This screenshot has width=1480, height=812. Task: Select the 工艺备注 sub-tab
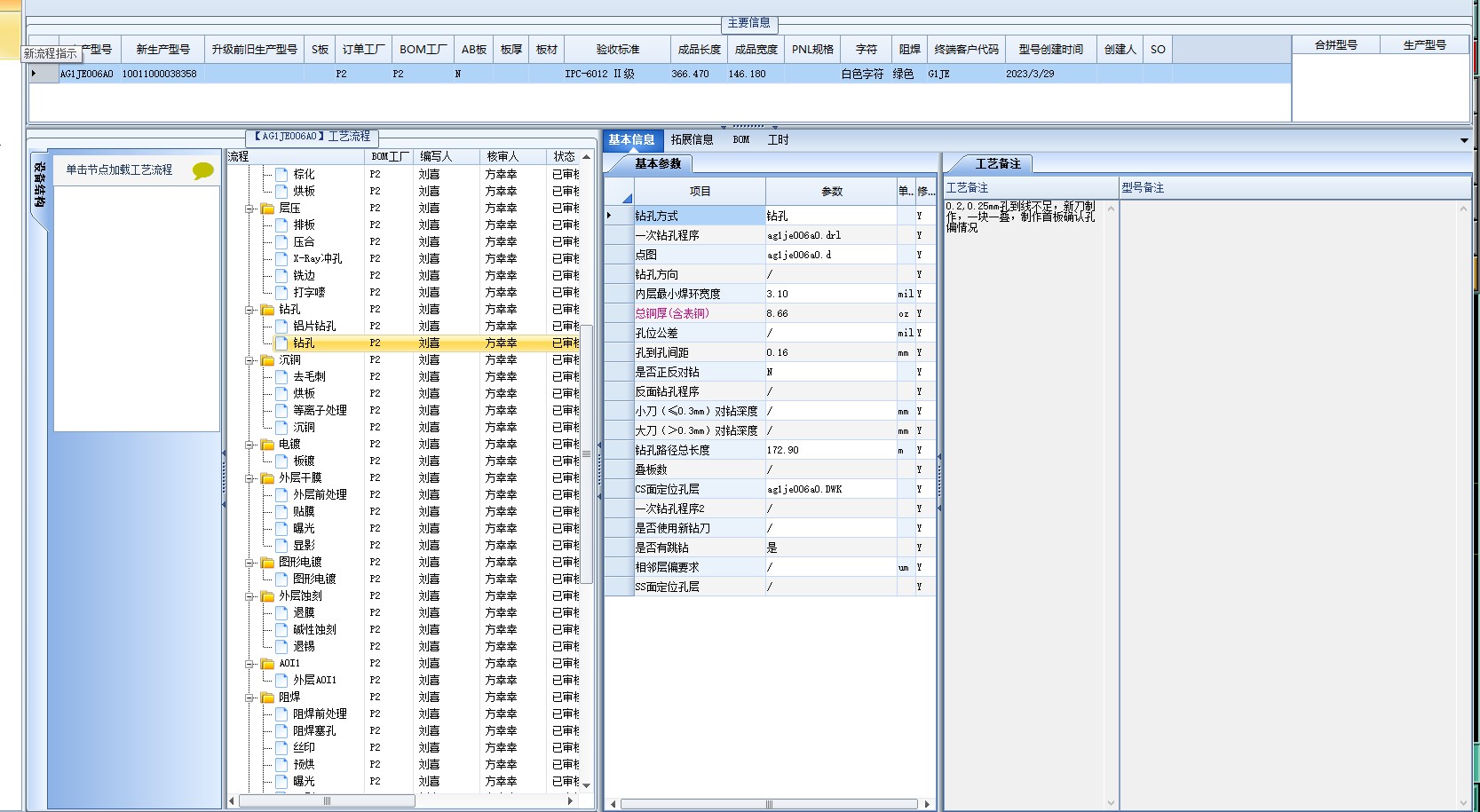[998, 163]
